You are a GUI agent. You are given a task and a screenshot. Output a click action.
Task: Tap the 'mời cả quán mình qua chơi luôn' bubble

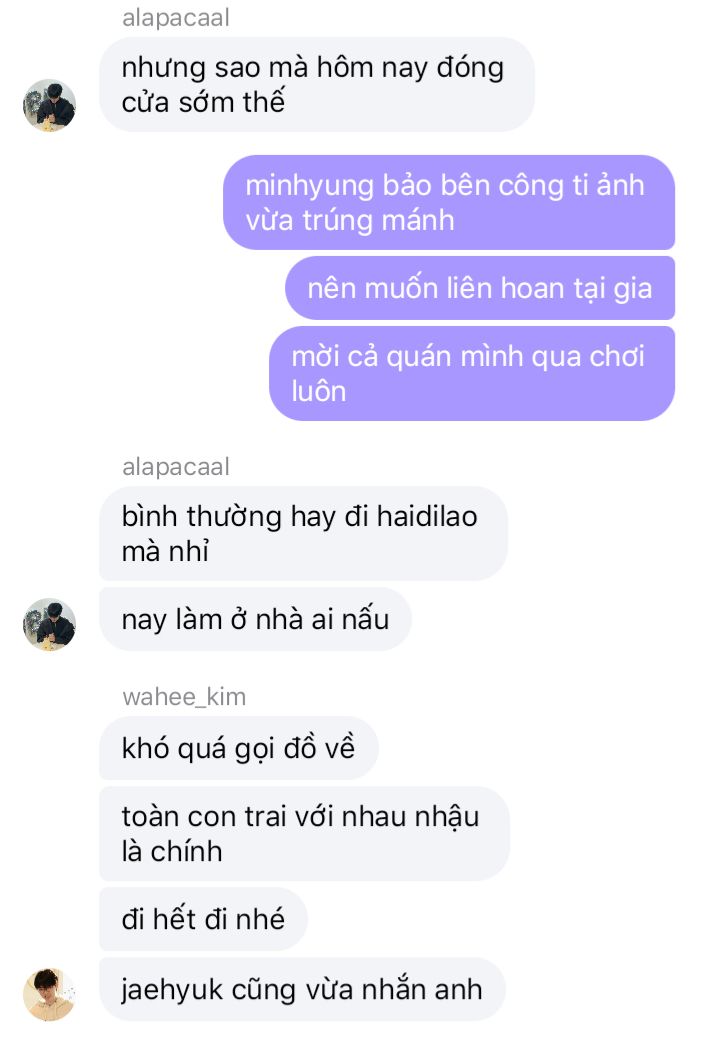(472, 374)
